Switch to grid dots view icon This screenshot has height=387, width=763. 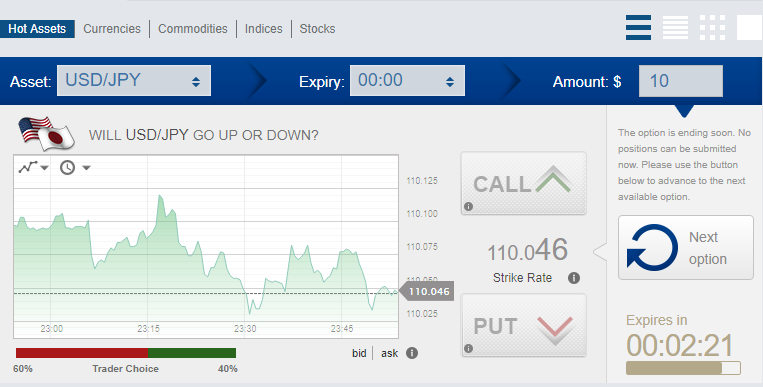coord(712,28)
